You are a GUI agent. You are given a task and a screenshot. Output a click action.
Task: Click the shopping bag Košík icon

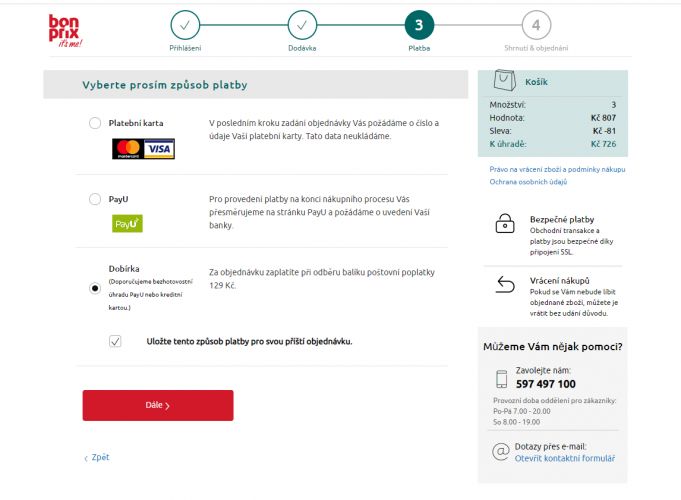[x=505, y=80]
